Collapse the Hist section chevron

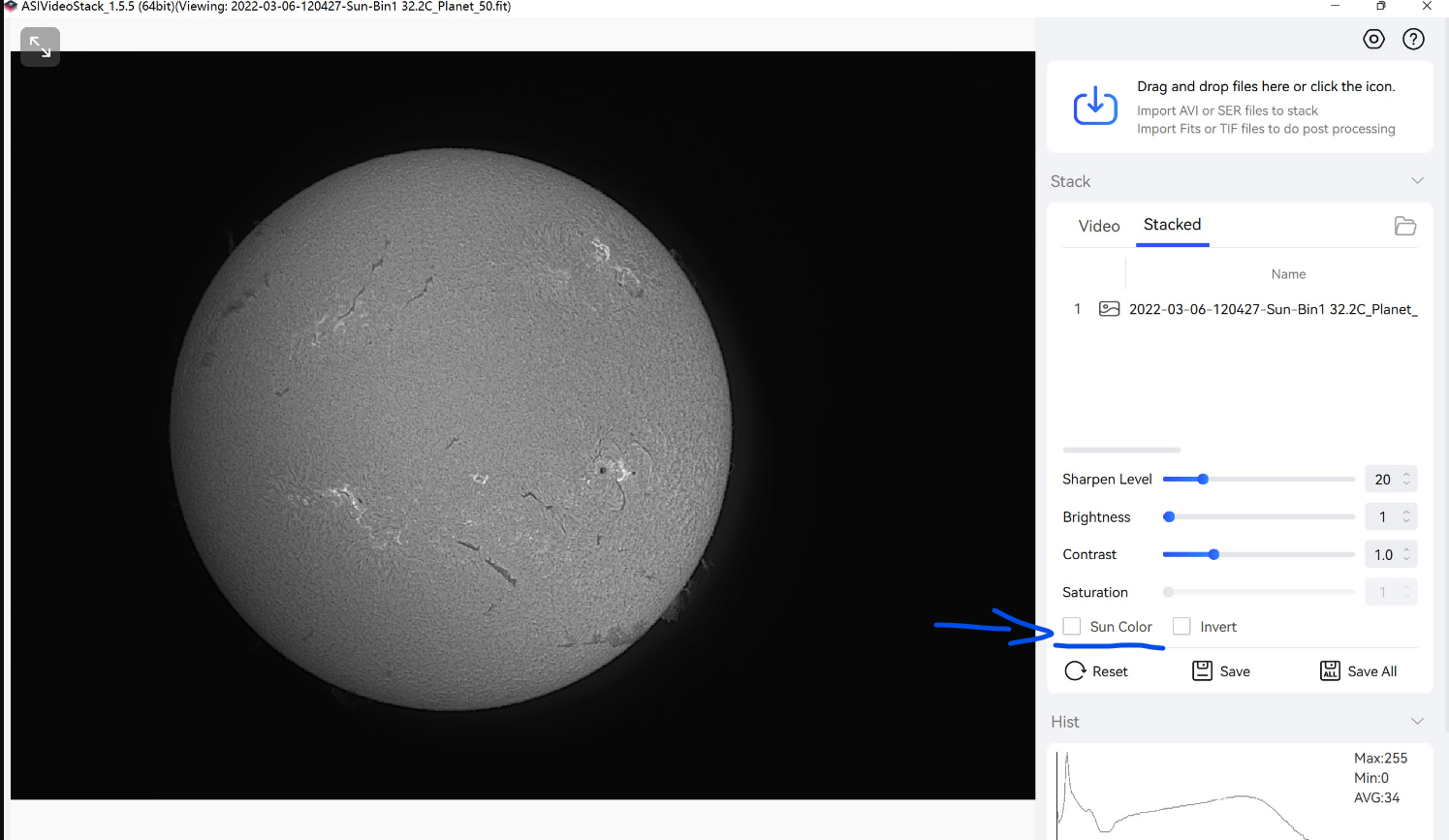[x=1417, y=722]
